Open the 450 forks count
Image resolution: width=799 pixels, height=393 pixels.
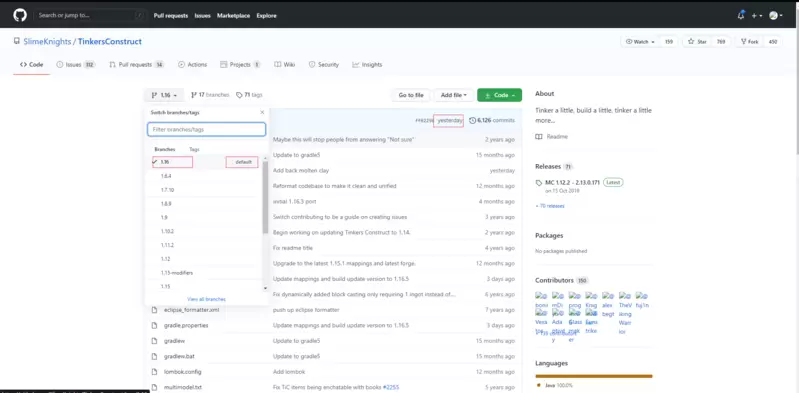(x=773, y=42)
